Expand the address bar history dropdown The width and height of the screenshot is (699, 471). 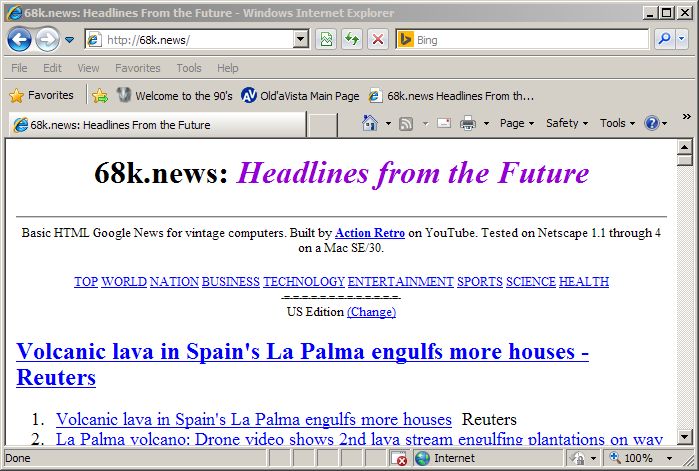coord(301,40)
